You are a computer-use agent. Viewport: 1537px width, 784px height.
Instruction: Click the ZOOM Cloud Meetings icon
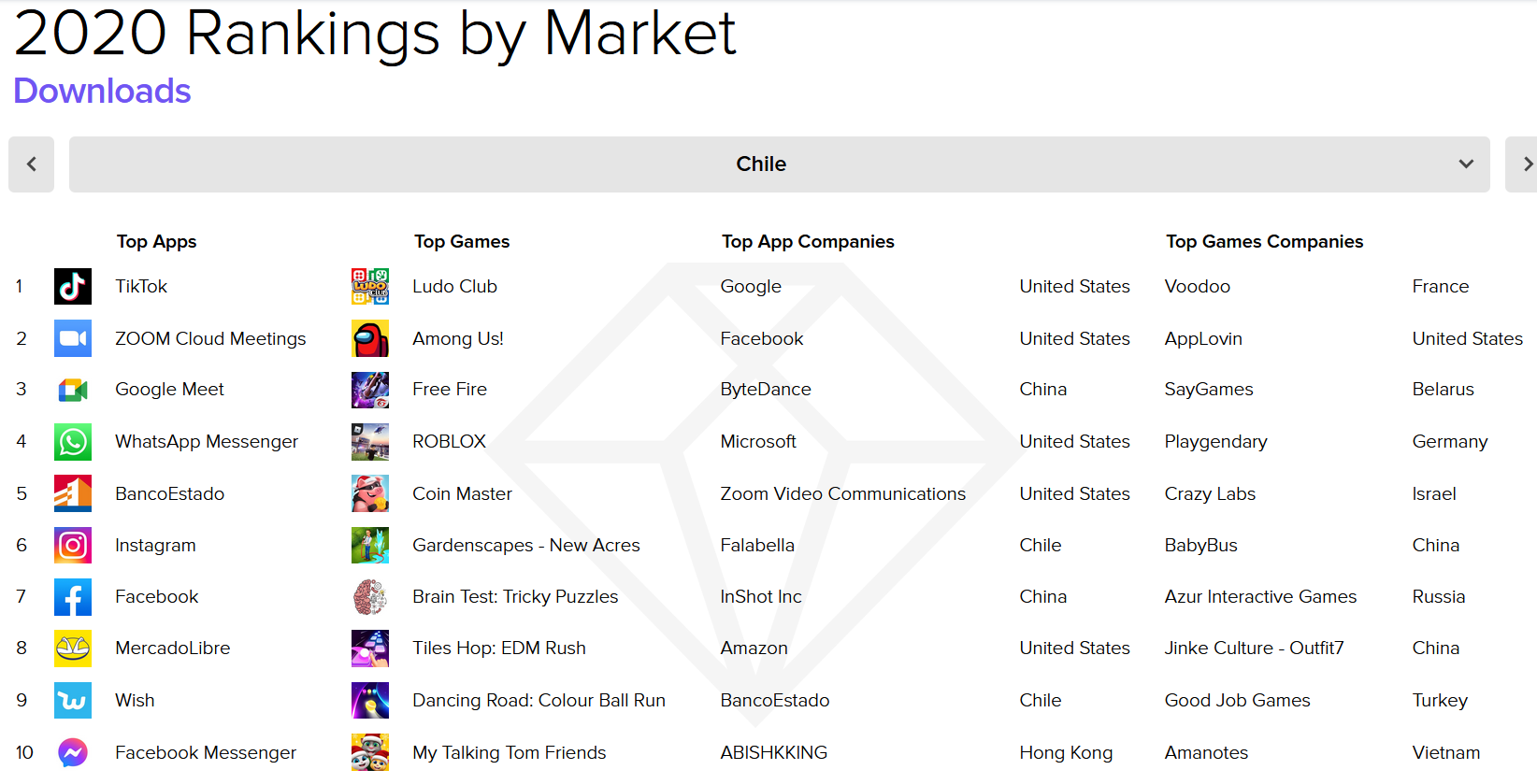[x=73, y=338]
